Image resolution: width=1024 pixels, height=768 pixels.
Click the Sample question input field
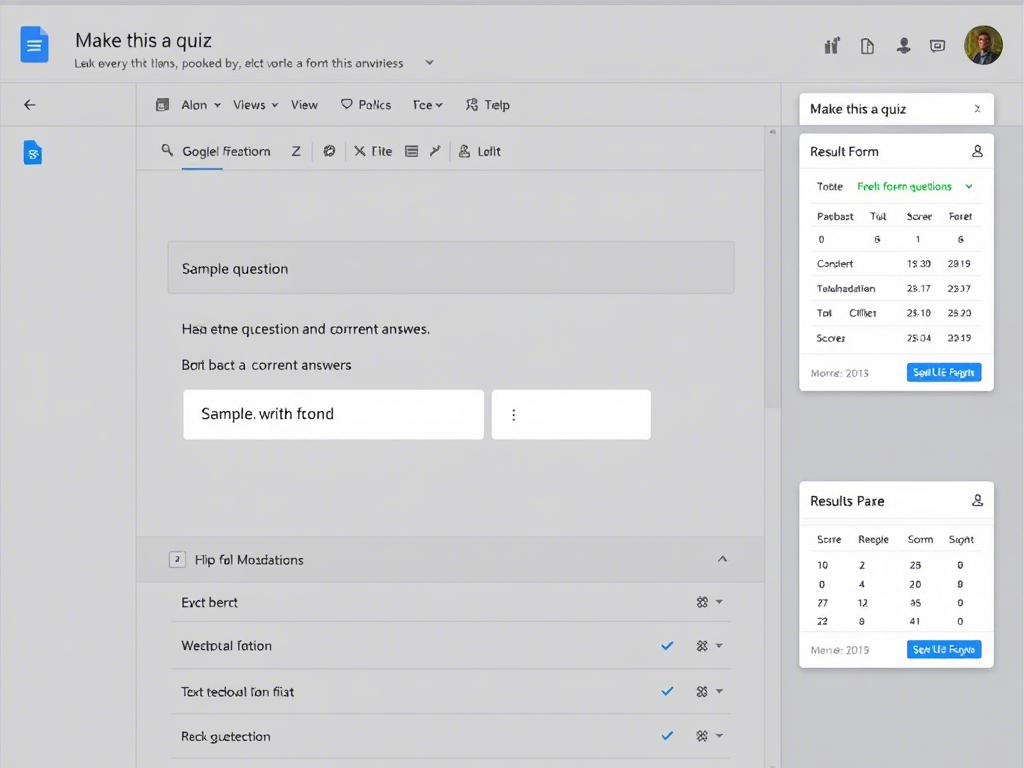(450, 268)
